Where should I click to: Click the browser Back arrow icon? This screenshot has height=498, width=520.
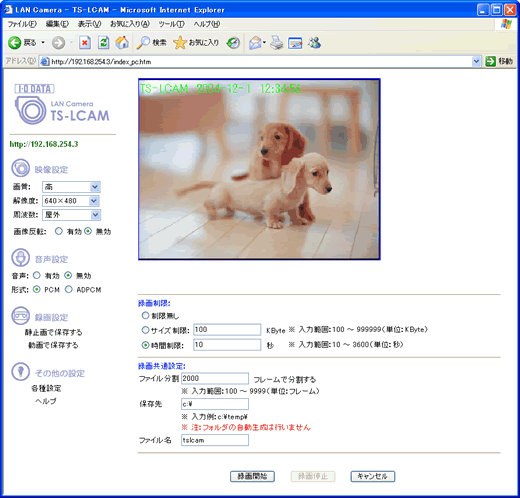click(14, 43)
